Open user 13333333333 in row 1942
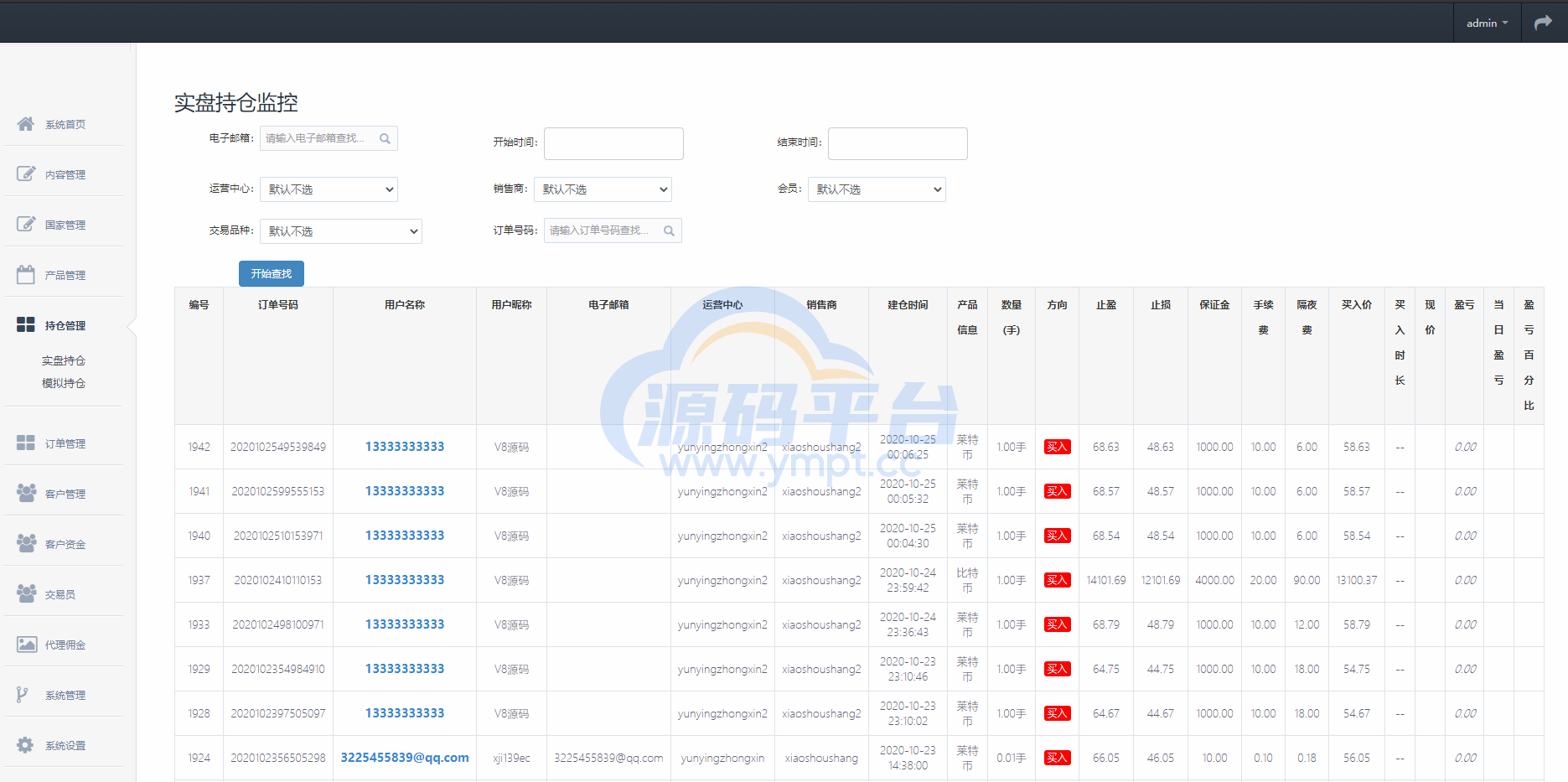This screenshot has width=1568, height=782. coord(405,447)
